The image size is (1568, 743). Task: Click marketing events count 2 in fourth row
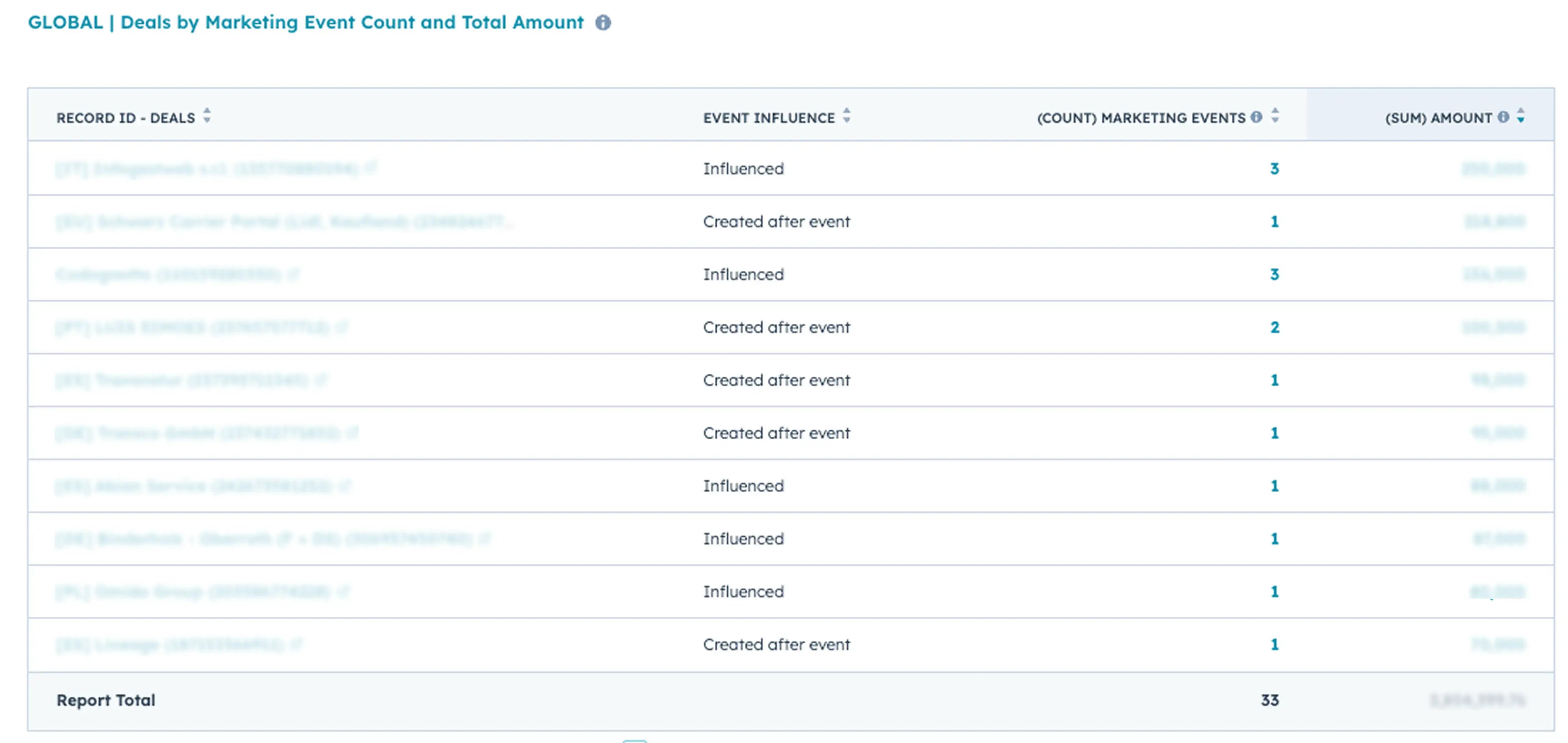tap(1274, 328)
